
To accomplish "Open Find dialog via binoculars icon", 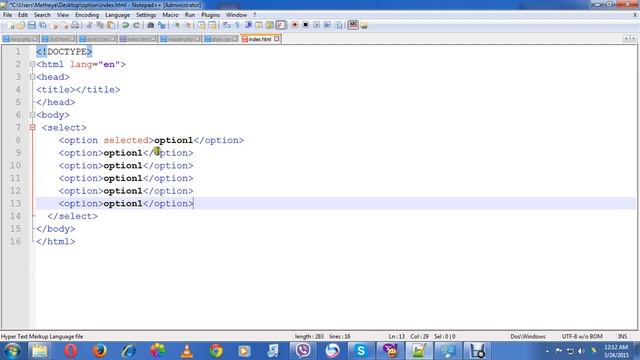I will point(151,25).
